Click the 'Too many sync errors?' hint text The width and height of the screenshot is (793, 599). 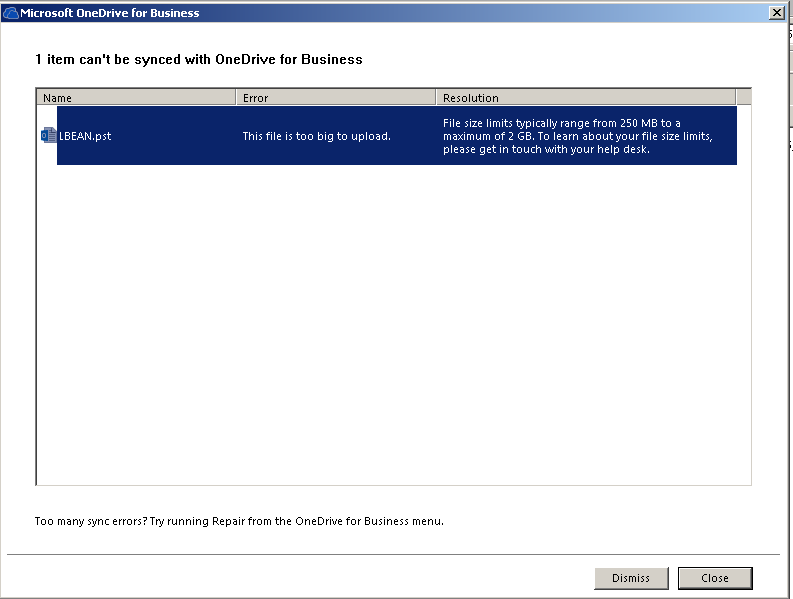tap(239, 521)
